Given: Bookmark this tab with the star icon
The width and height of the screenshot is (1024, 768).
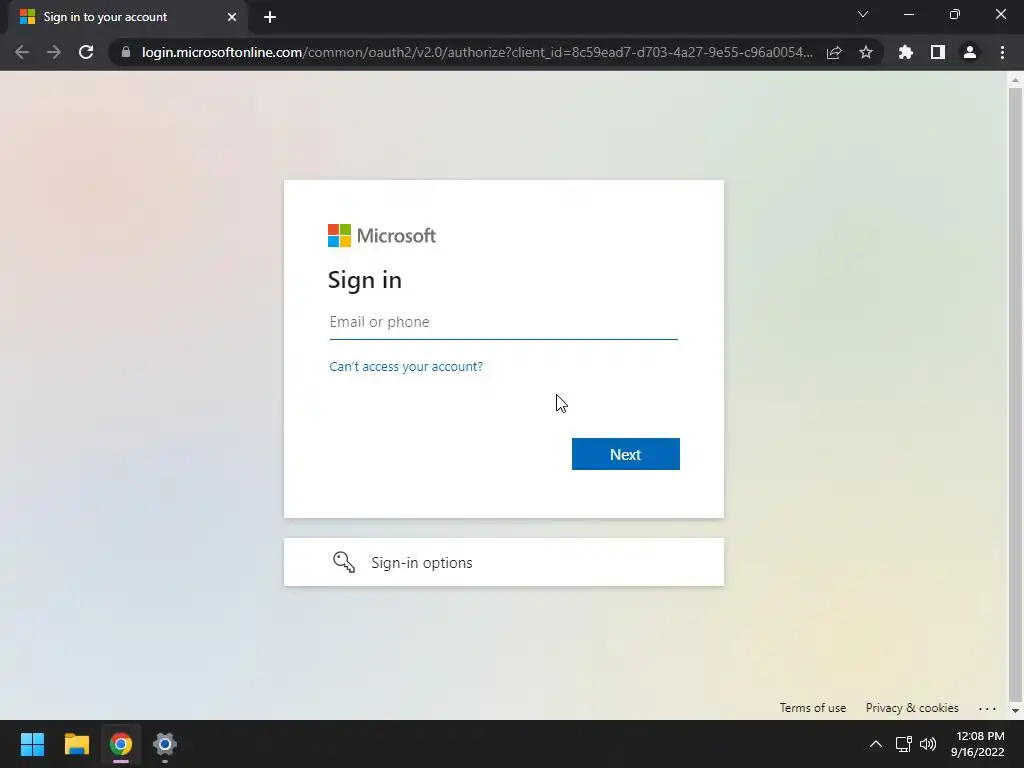Looking at the screenshot, I should pos(866,52).
